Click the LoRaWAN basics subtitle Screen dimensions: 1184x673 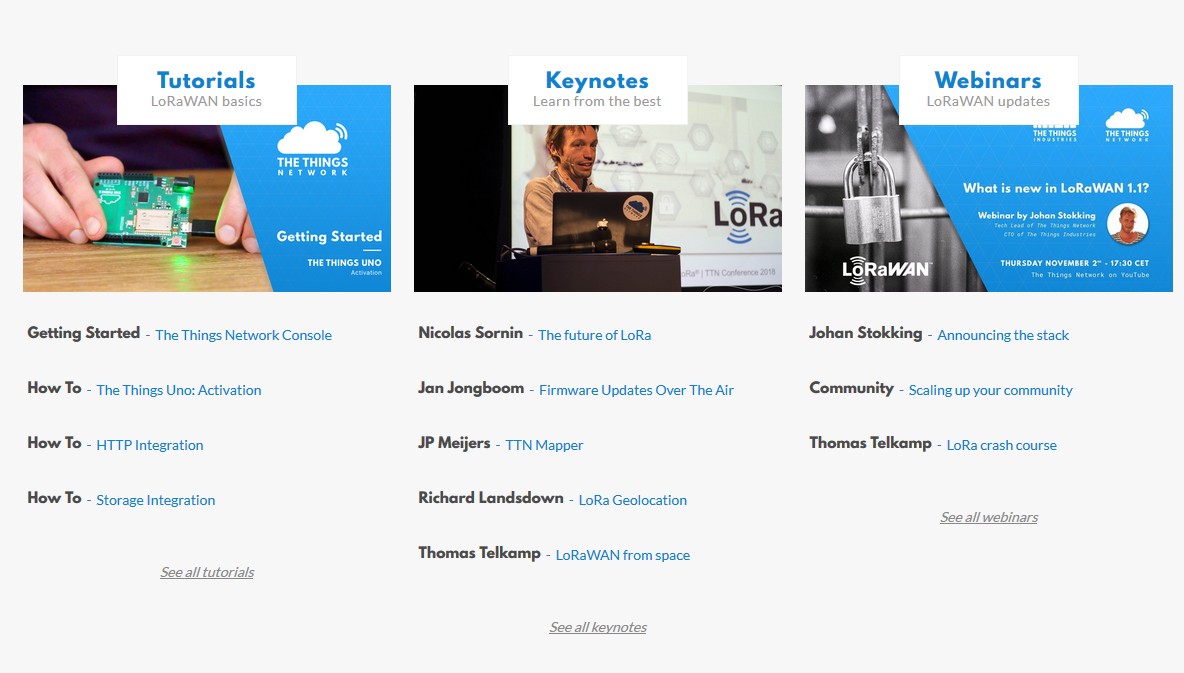(x=206, y=101)
